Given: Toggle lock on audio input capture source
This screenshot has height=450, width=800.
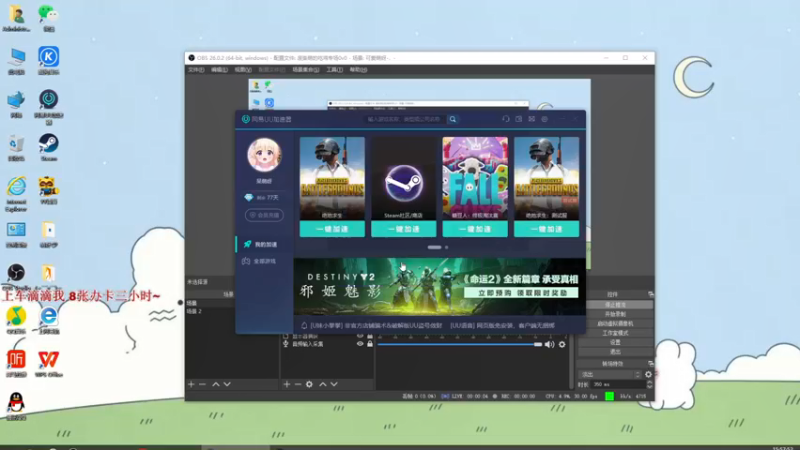Looking at the screenshot, I should [x=370, y=344].
